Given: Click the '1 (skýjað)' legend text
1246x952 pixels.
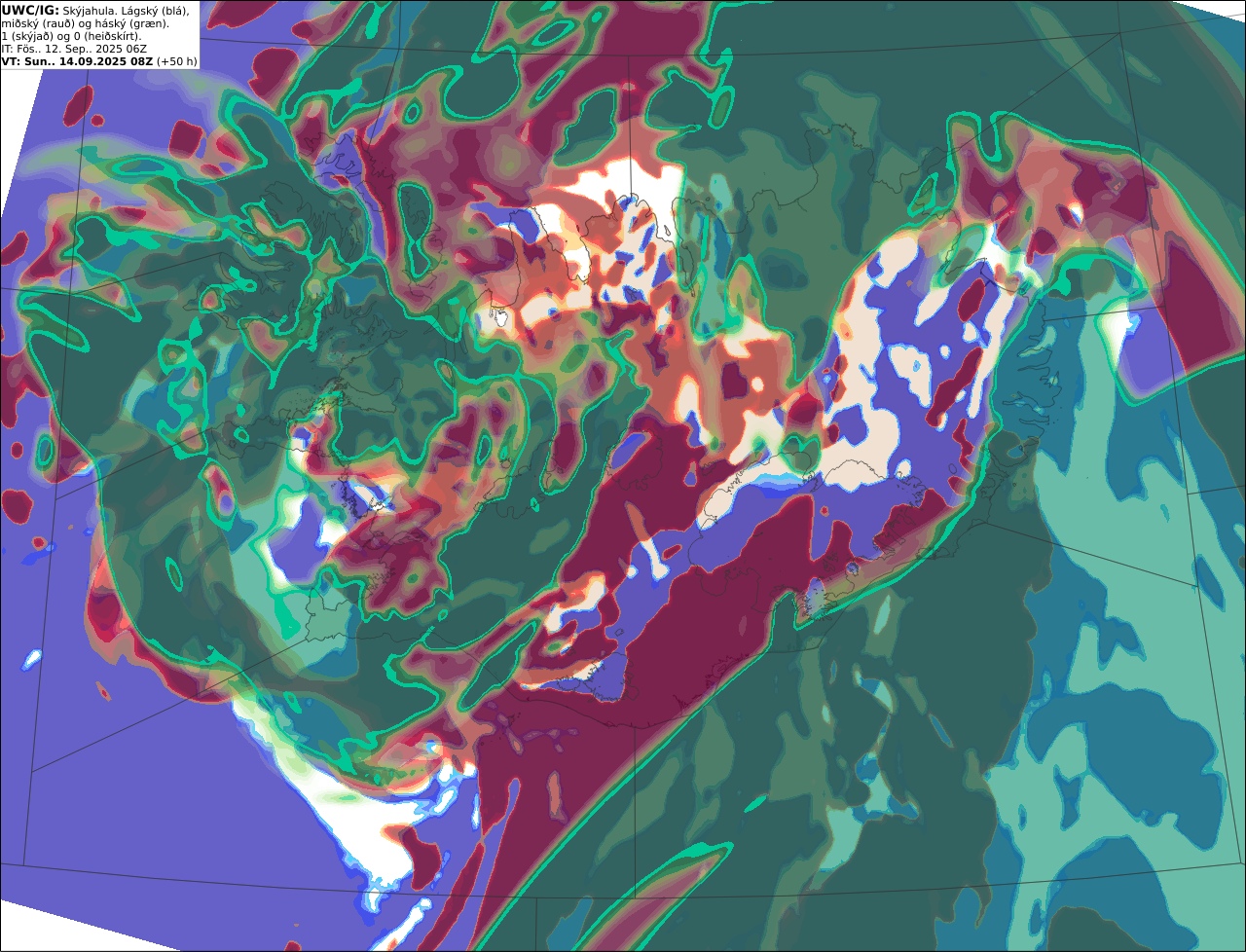Looking at the screenshot, I should point(27,37).
